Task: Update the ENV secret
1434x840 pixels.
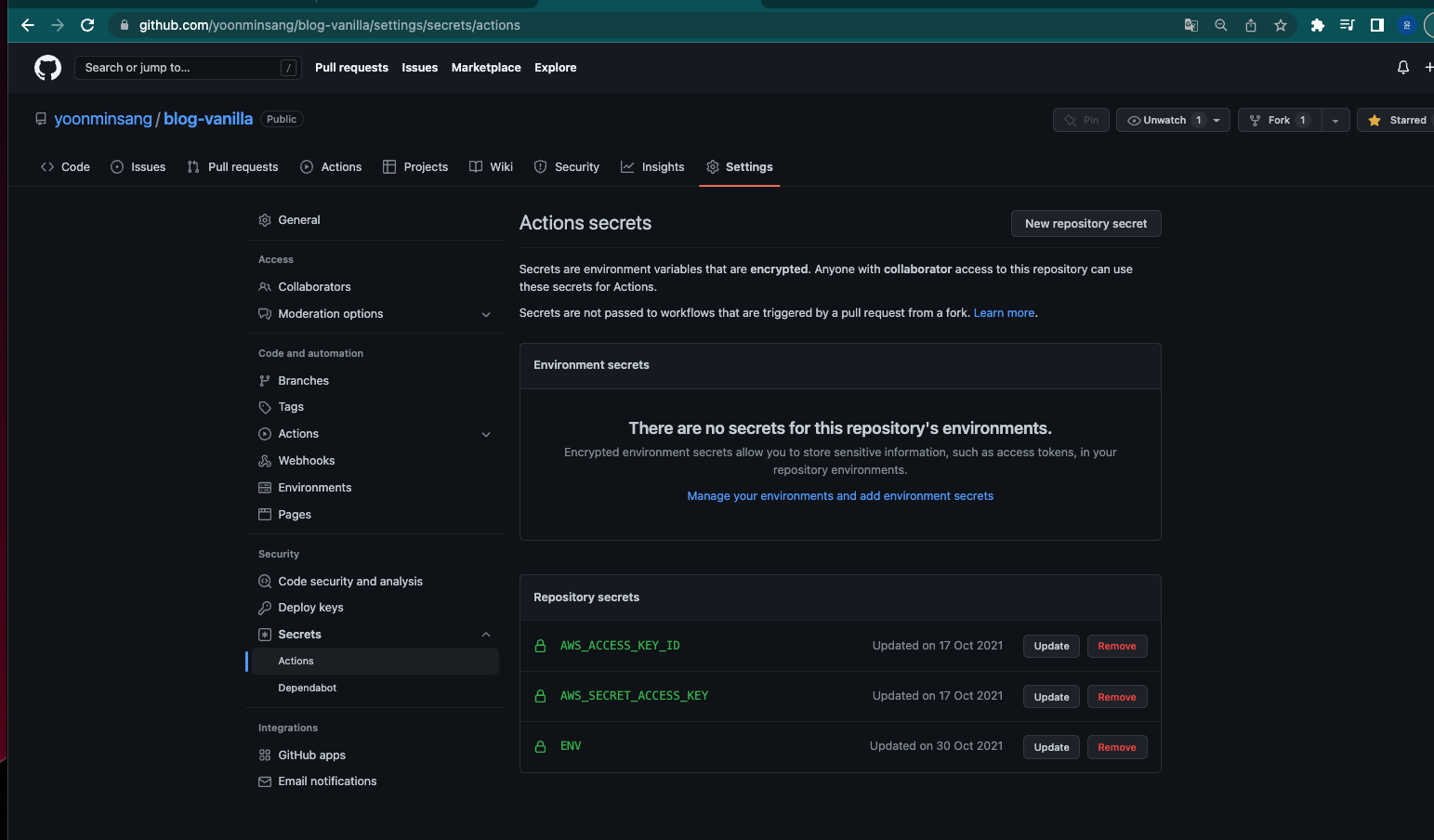Action: pos(1051,747)
